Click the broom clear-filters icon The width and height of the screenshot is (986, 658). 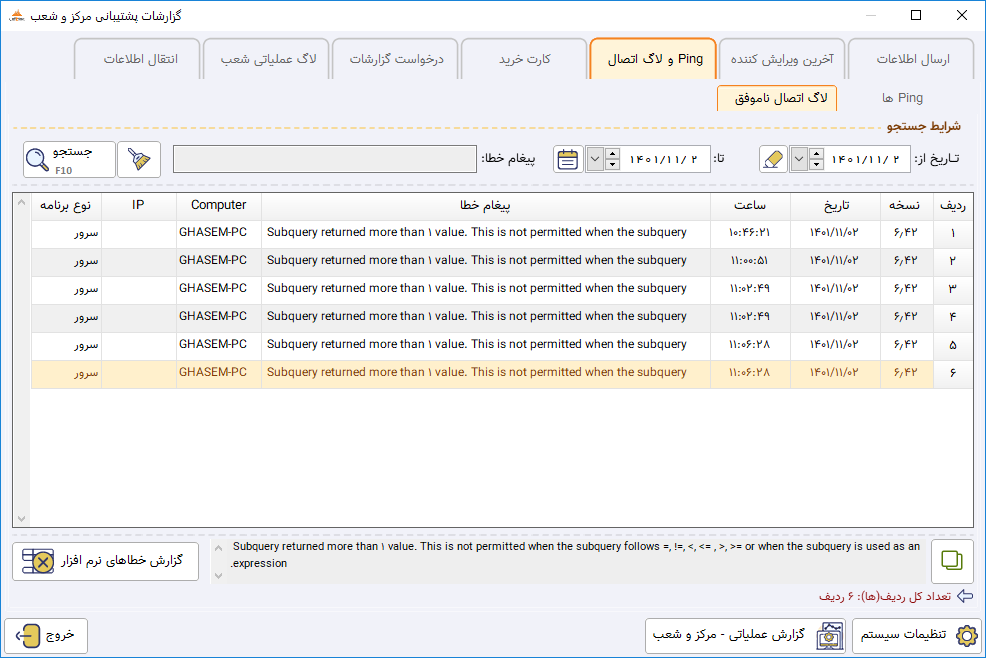pos(139,160)
